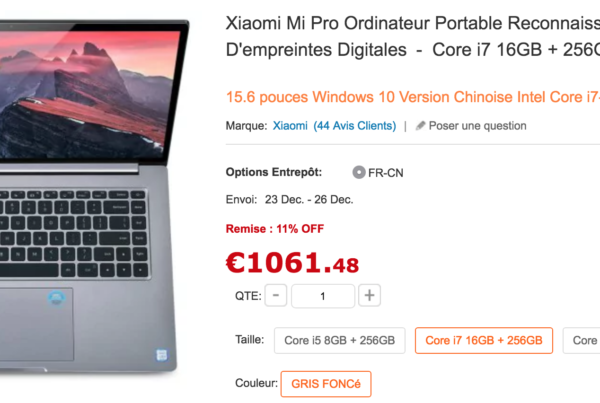The height and width of the screenshot is (403, 600).
Task: Click the Remise 11% OFF discount label
Action: pyautogui.click(x=275, y=229)
